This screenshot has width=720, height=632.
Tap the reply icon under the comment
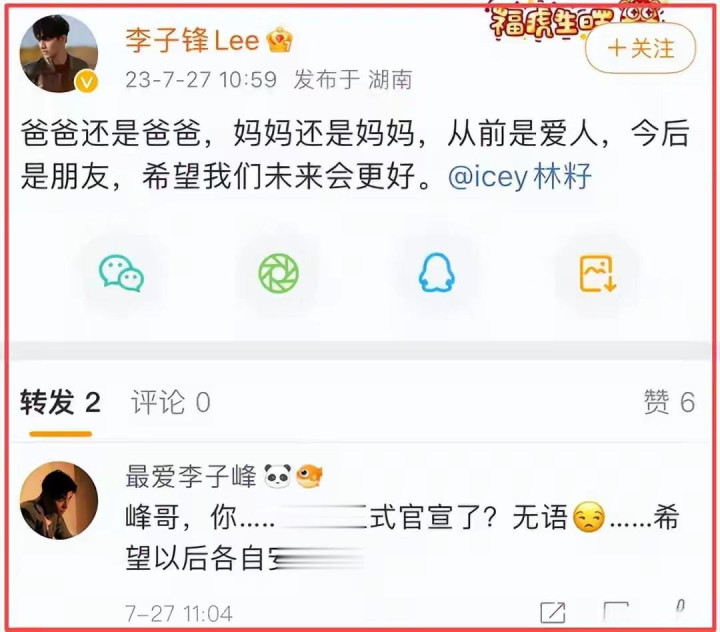coord(615,613)
